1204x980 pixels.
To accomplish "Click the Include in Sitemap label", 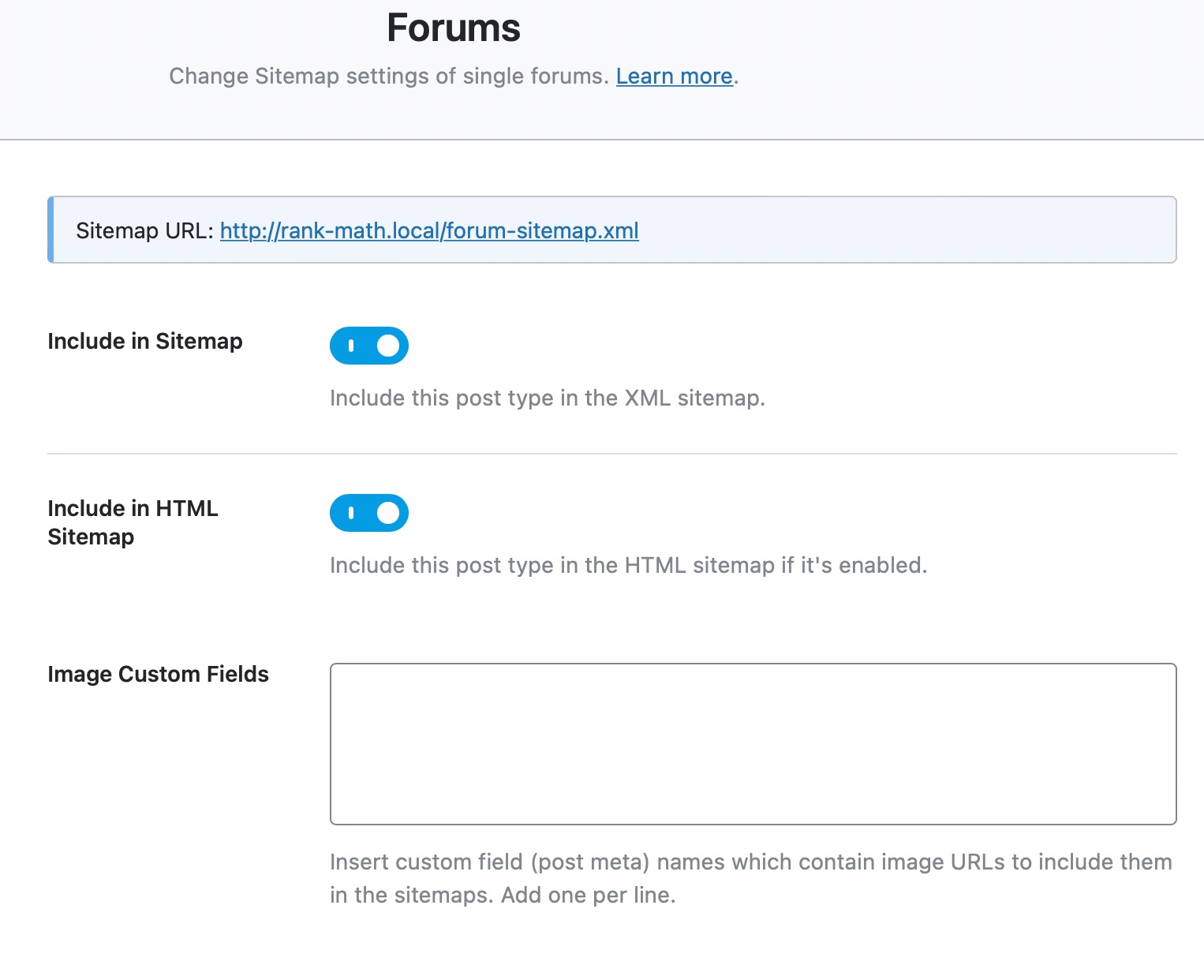I will (145, 341).
